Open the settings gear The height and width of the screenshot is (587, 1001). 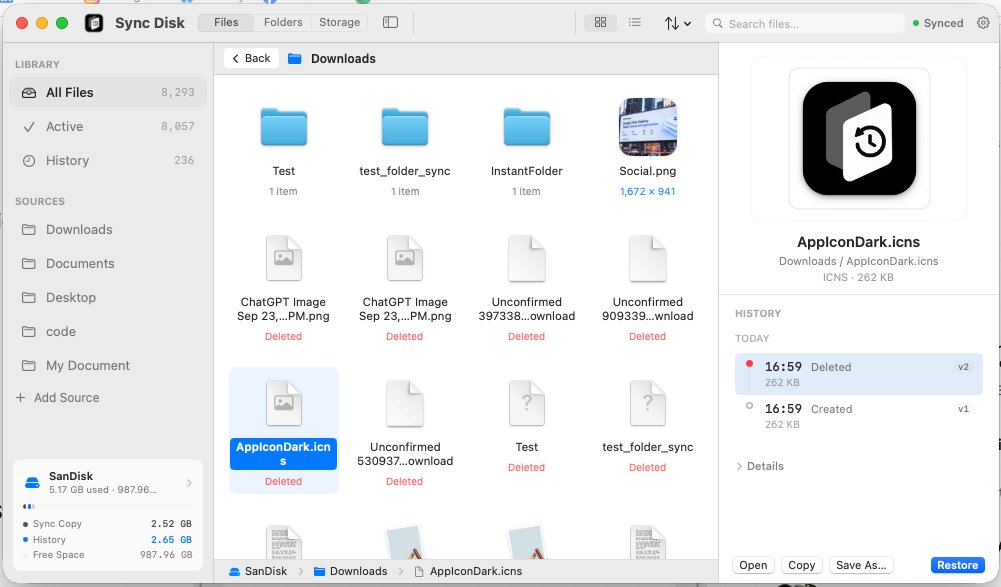(x=983, y=23)
